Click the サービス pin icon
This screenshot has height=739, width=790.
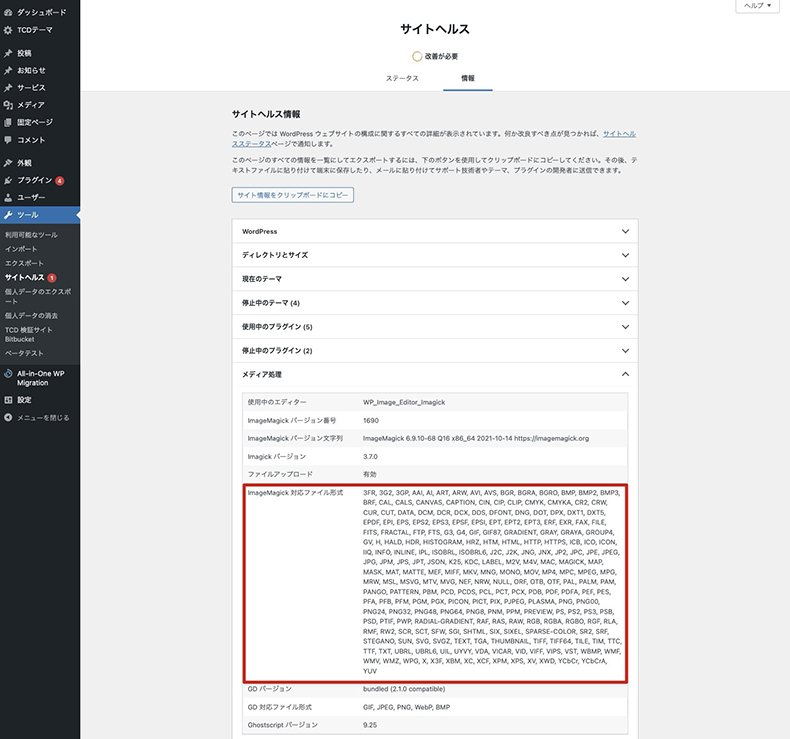click(8, 88)
